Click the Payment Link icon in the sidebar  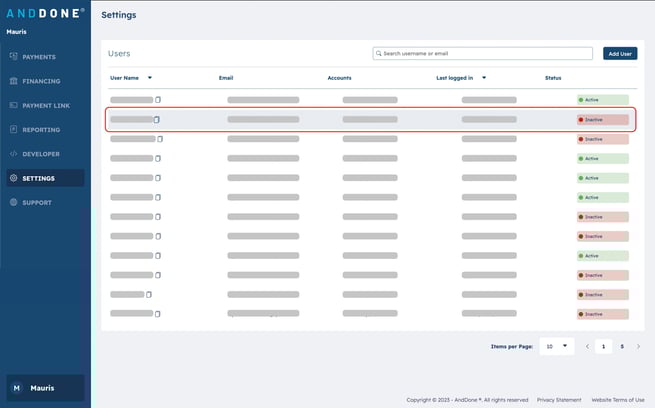(x=13, y=105)
